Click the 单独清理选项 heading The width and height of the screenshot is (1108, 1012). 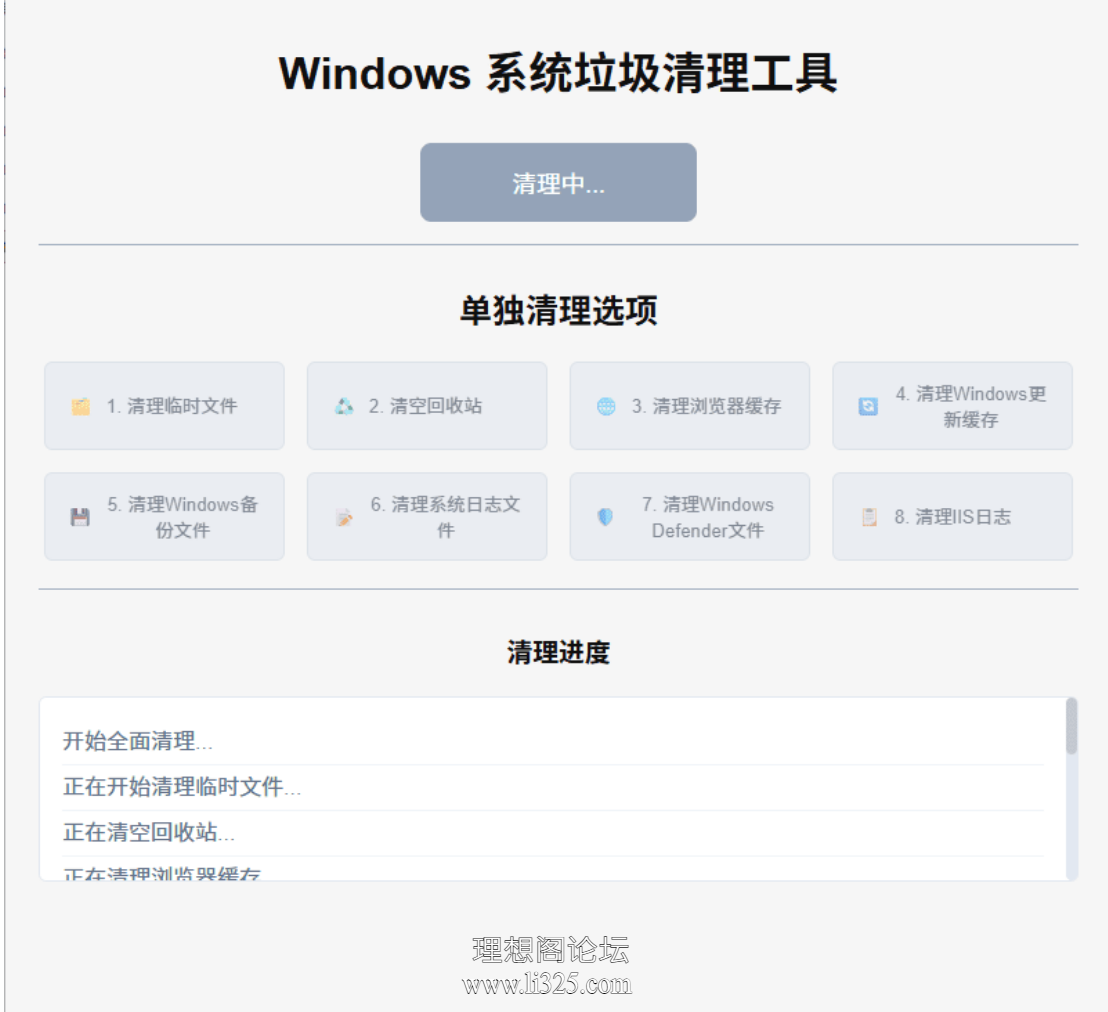point(558,311)
